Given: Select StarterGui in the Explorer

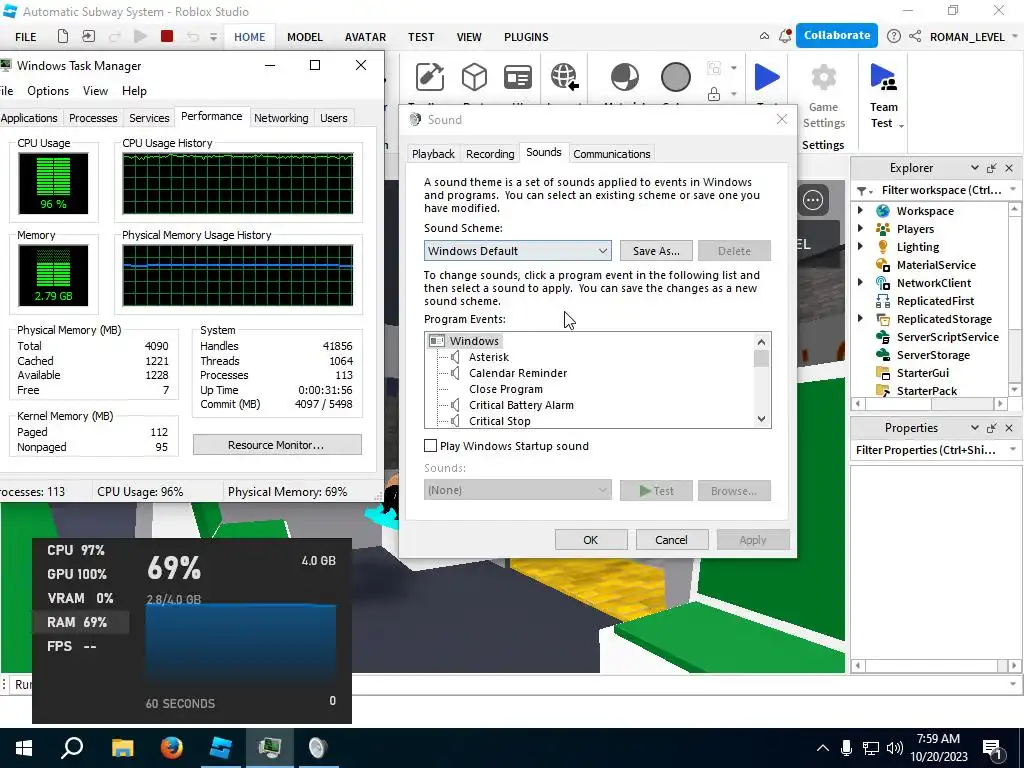Looking at the screenshot, I should 922,373.
